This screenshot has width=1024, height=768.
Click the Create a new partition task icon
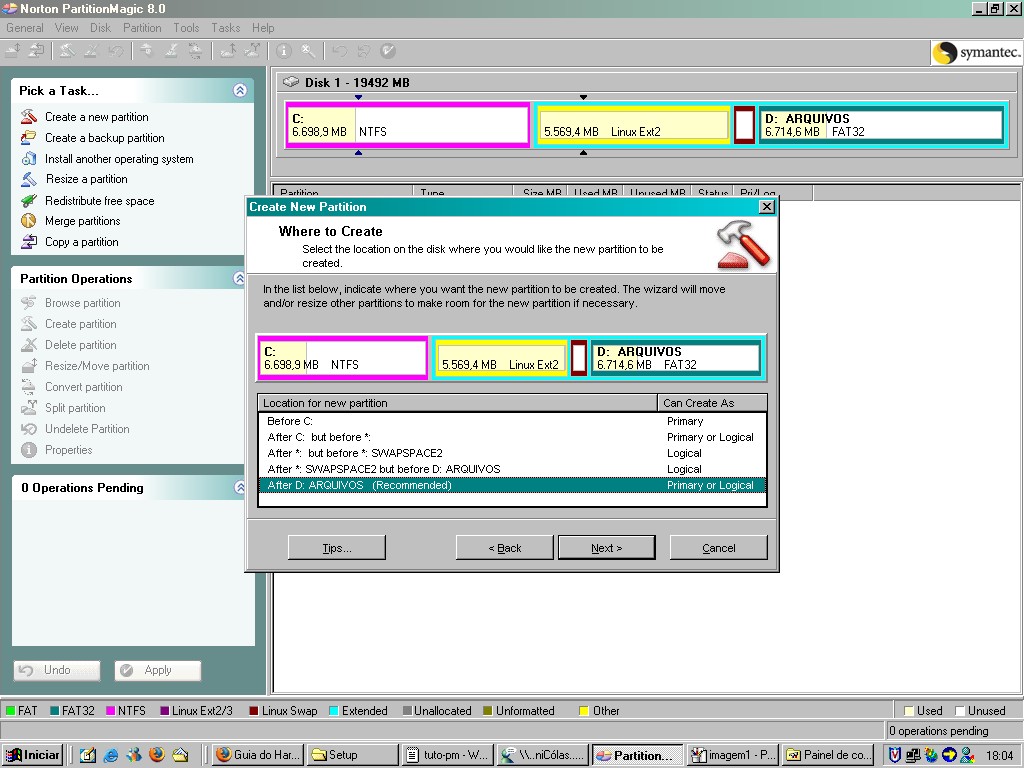coord(29,117)
